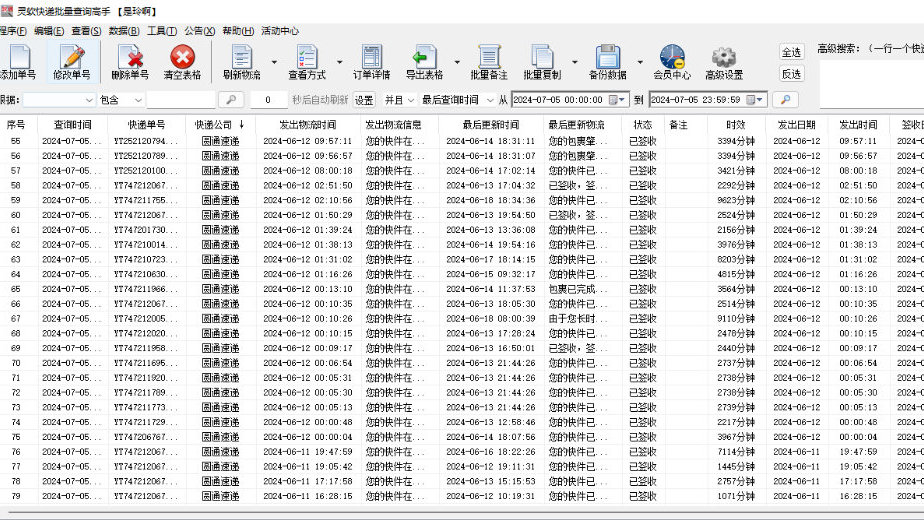The width and height of the screenshot is (924, 520).
Task: Click the auto refresh seconds field
Action: click(x=268, y=100)
